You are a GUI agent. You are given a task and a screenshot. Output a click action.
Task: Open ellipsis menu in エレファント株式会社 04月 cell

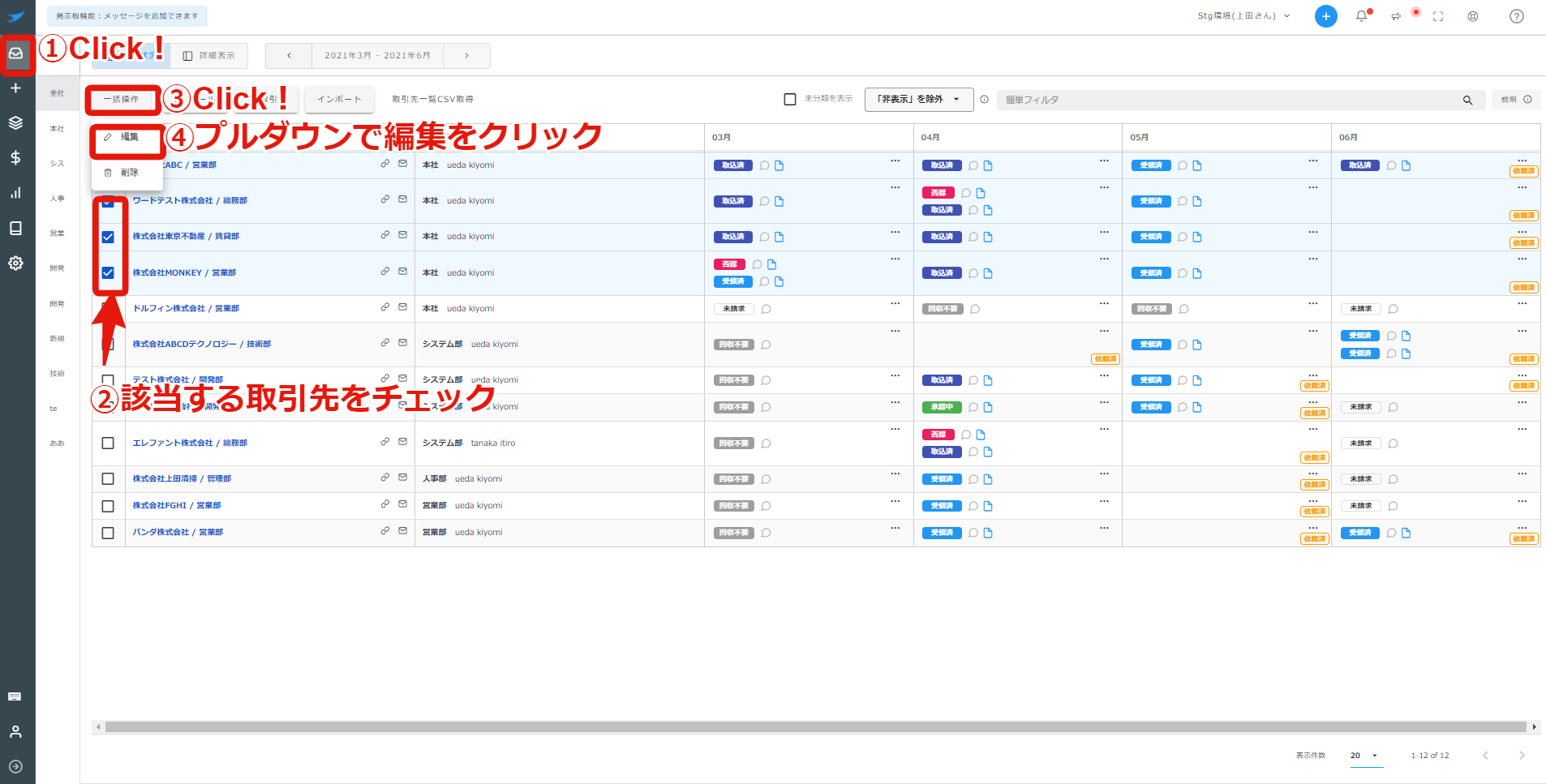(x=1104, y=429)
